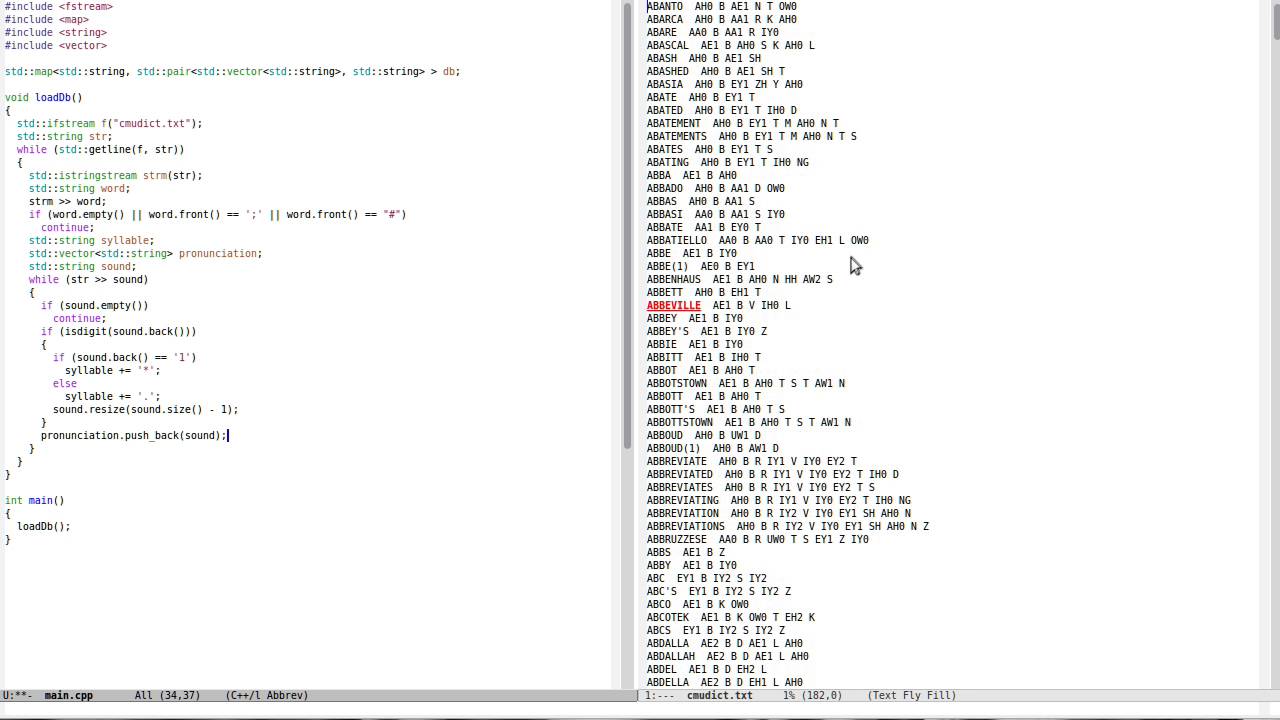Click the ABANTO entry in the dictionary

(x=722, y=6)
